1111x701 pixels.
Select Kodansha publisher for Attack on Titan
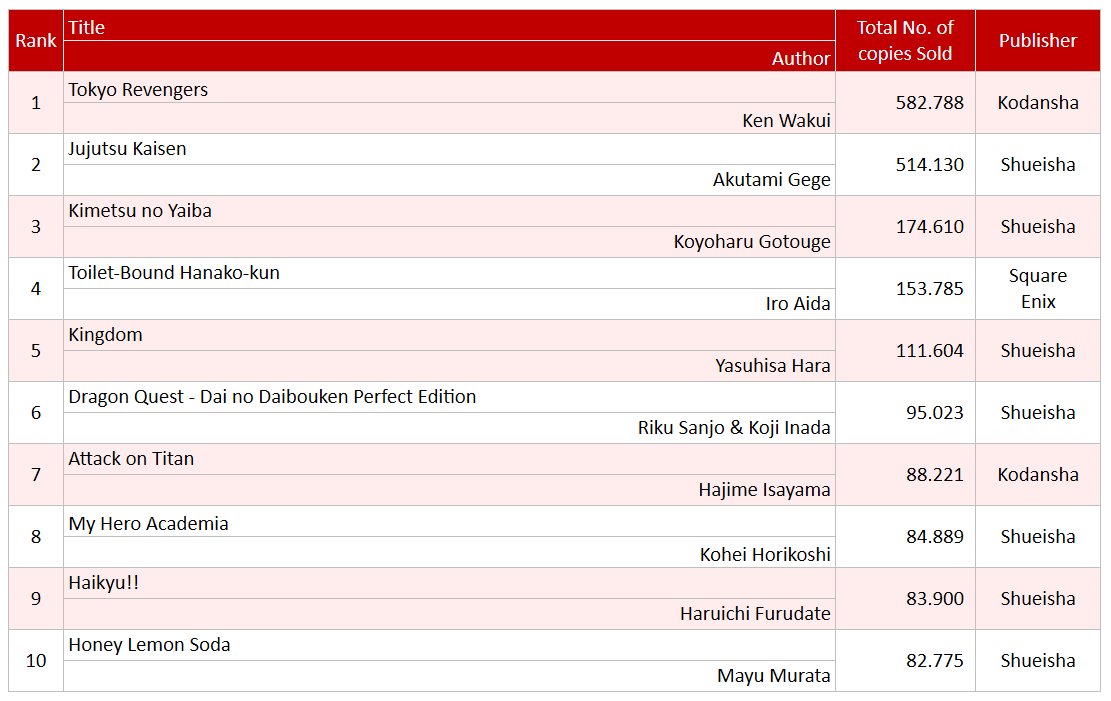1038,475
